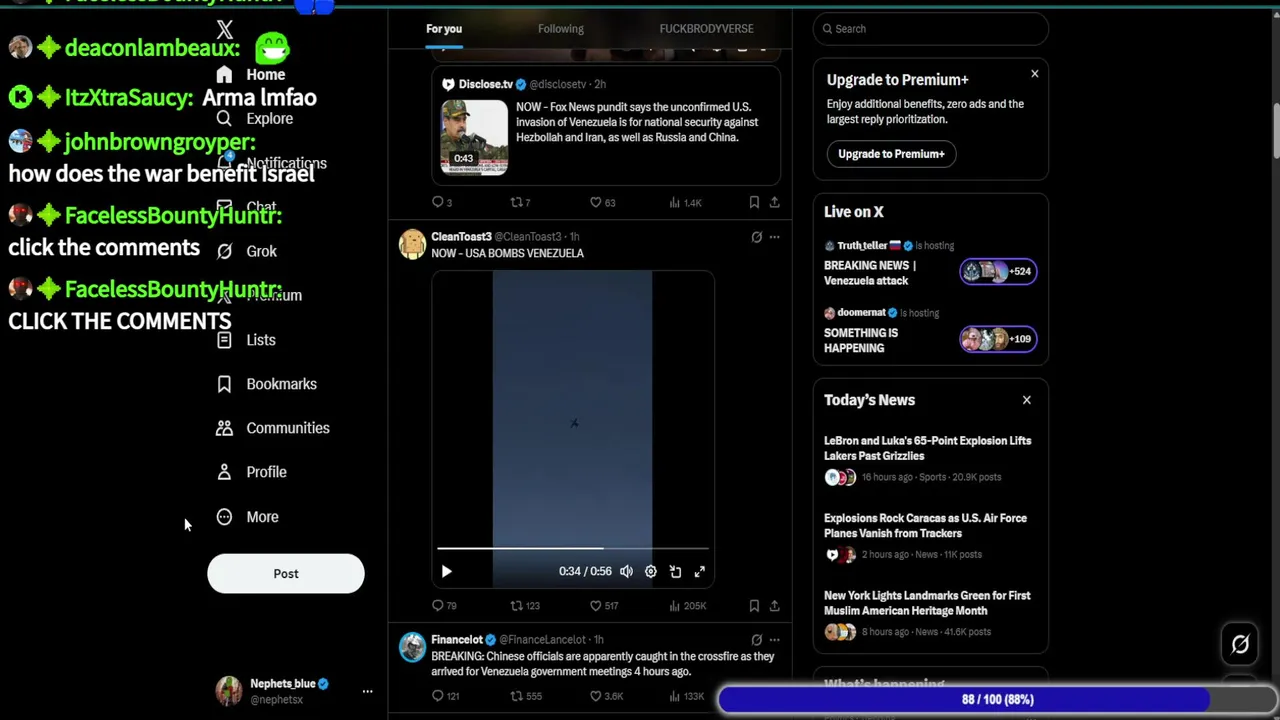Open Explore in the sidebar

click(x=255, y=118)
